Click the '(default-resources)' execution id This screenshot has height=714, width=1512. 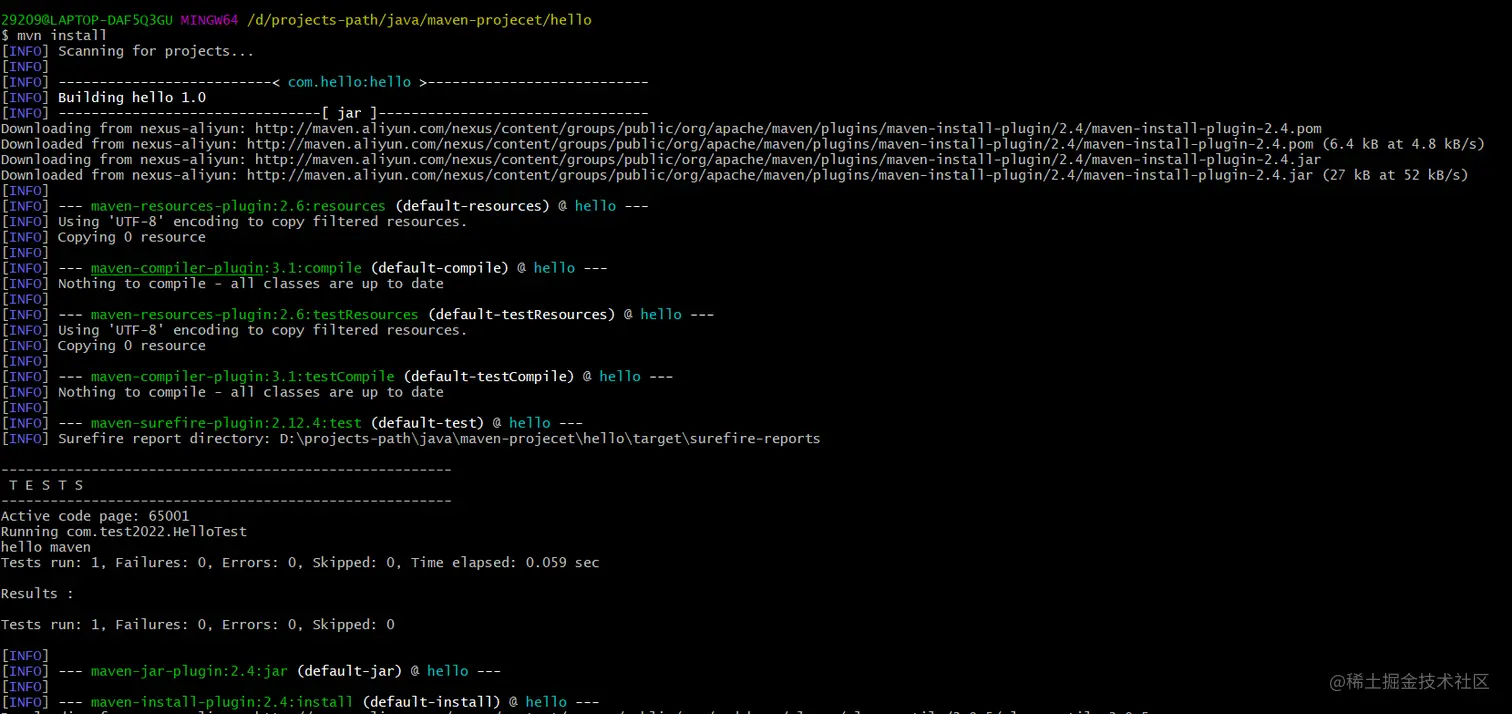click(x=472, y=206)
